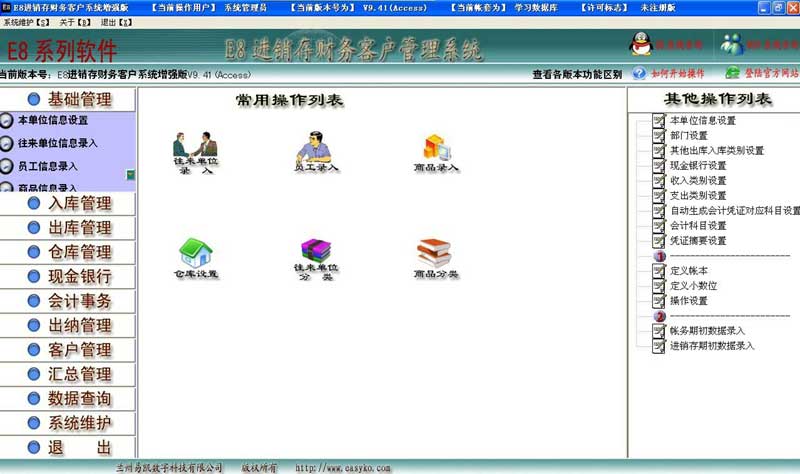This screenshot has height=474, width=800.
Task: Click the note icon next to 定义帐本
Action: coord(659,270)
